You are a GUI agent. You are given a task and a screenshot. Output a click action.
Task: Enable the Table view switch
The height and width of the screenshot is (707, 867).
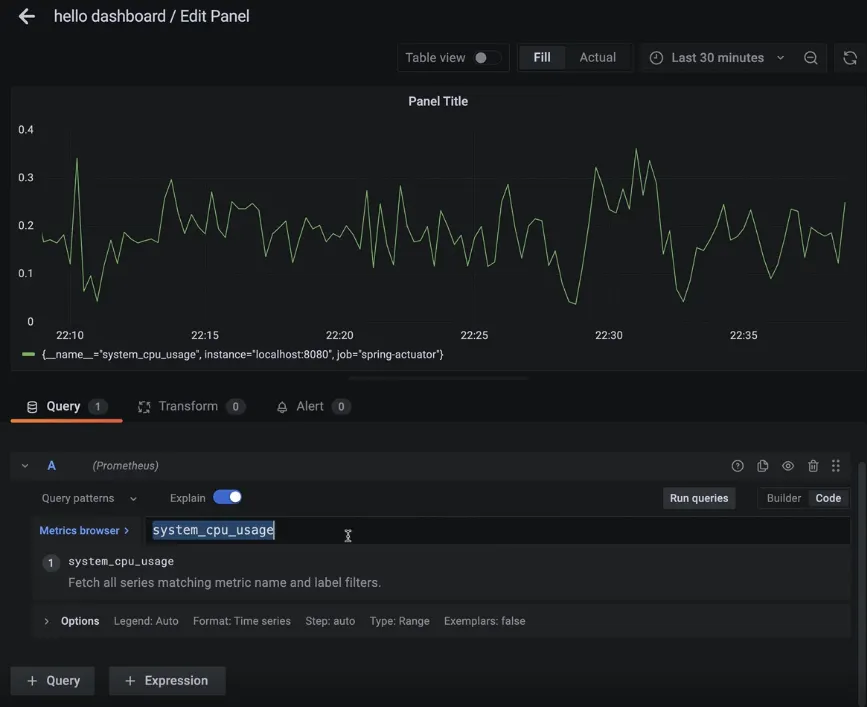486,58
